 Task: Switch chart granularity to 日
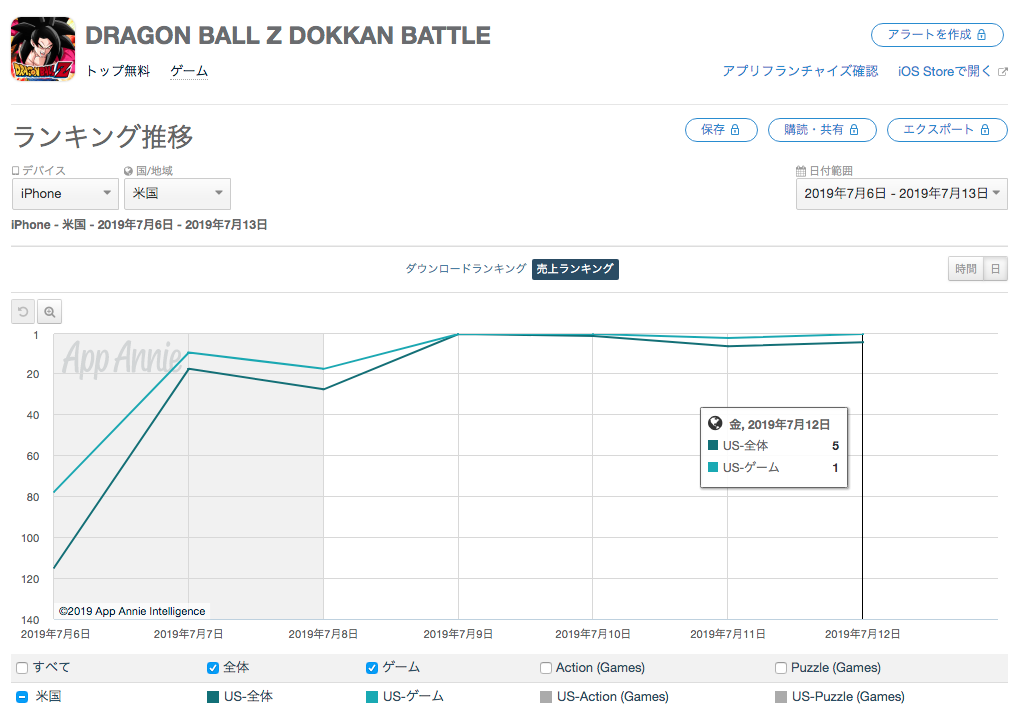point(996,269)
